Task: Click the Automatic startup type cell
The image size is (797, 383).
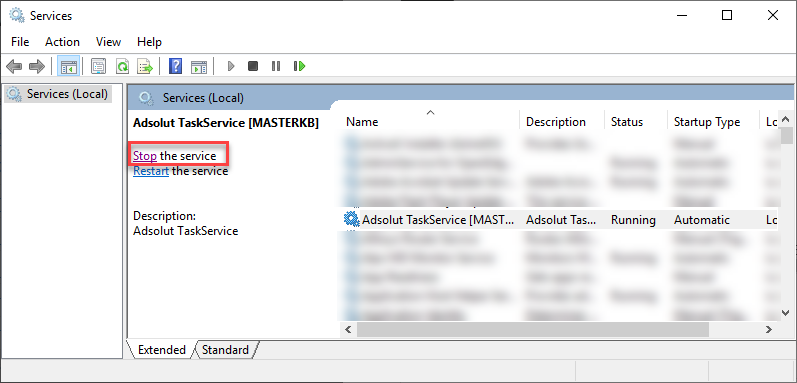Action: point(702,220)
